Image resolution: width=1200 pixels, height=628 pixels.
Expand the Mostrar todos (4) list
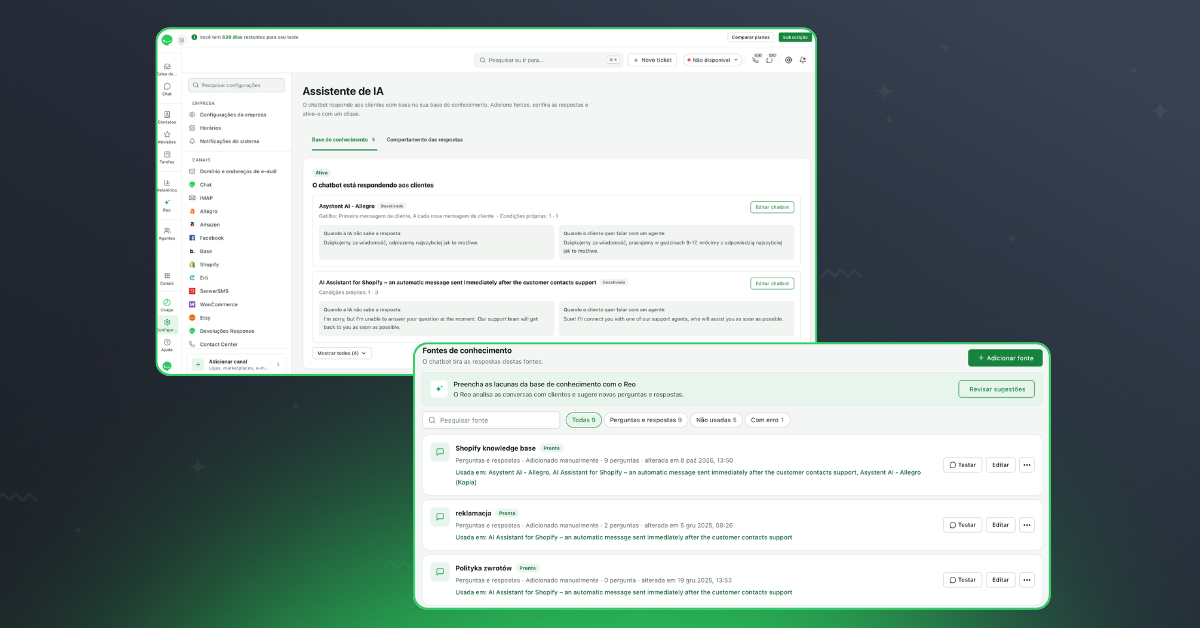coord(343,353)
